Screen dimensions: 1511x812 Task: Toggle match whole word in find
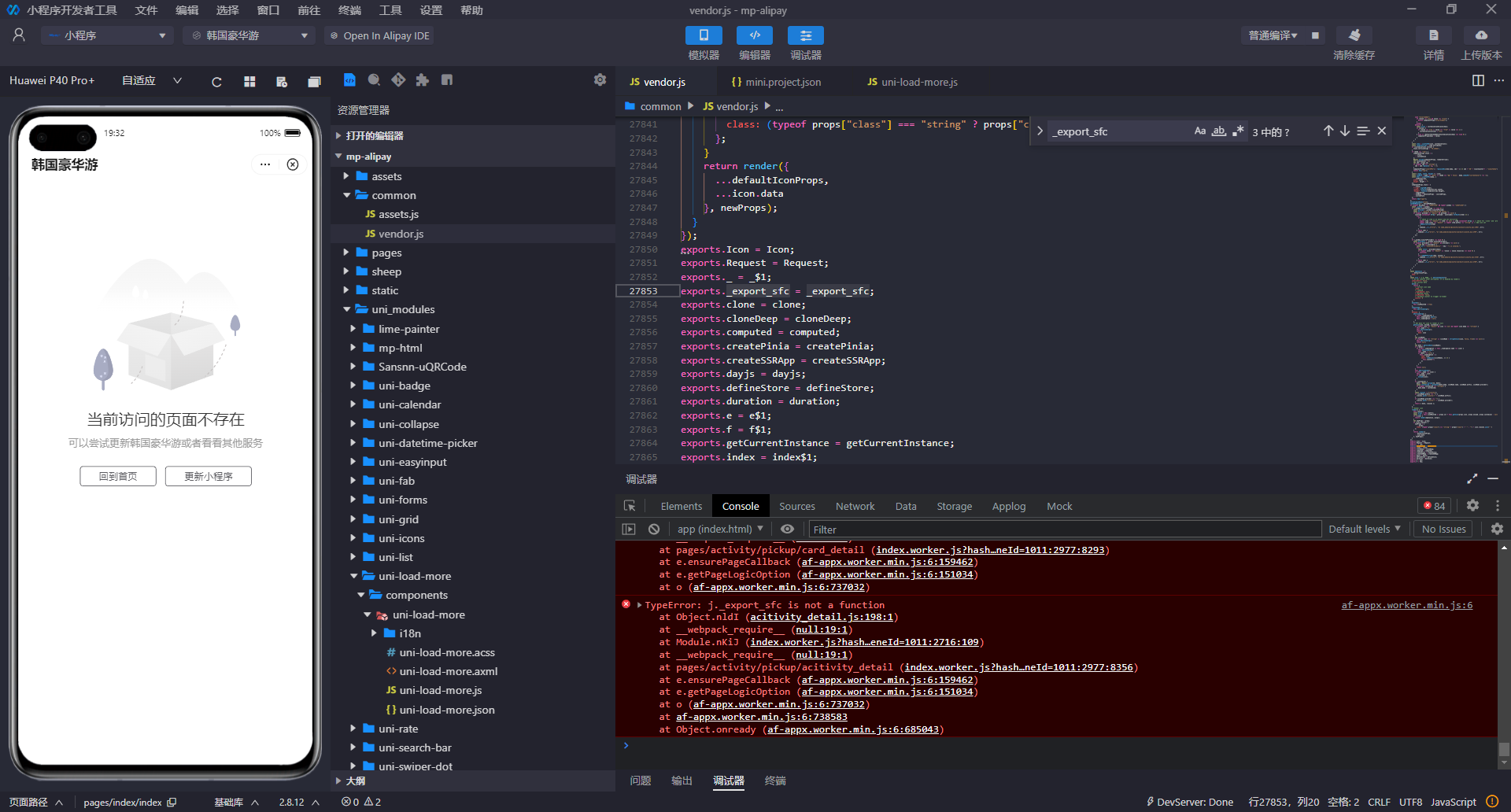(1218, 131)
